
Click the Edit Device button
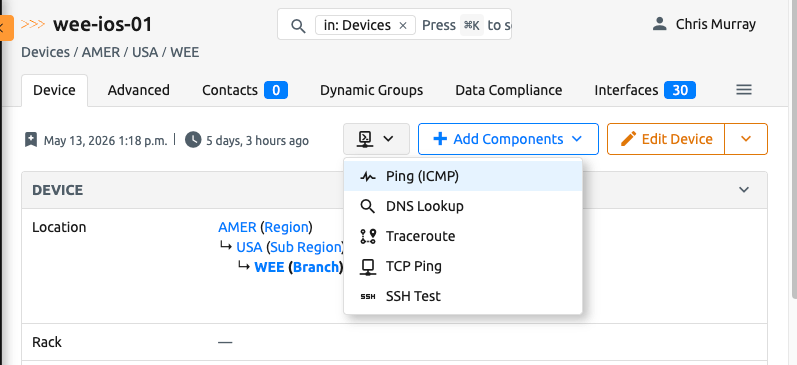coord(666,139)
